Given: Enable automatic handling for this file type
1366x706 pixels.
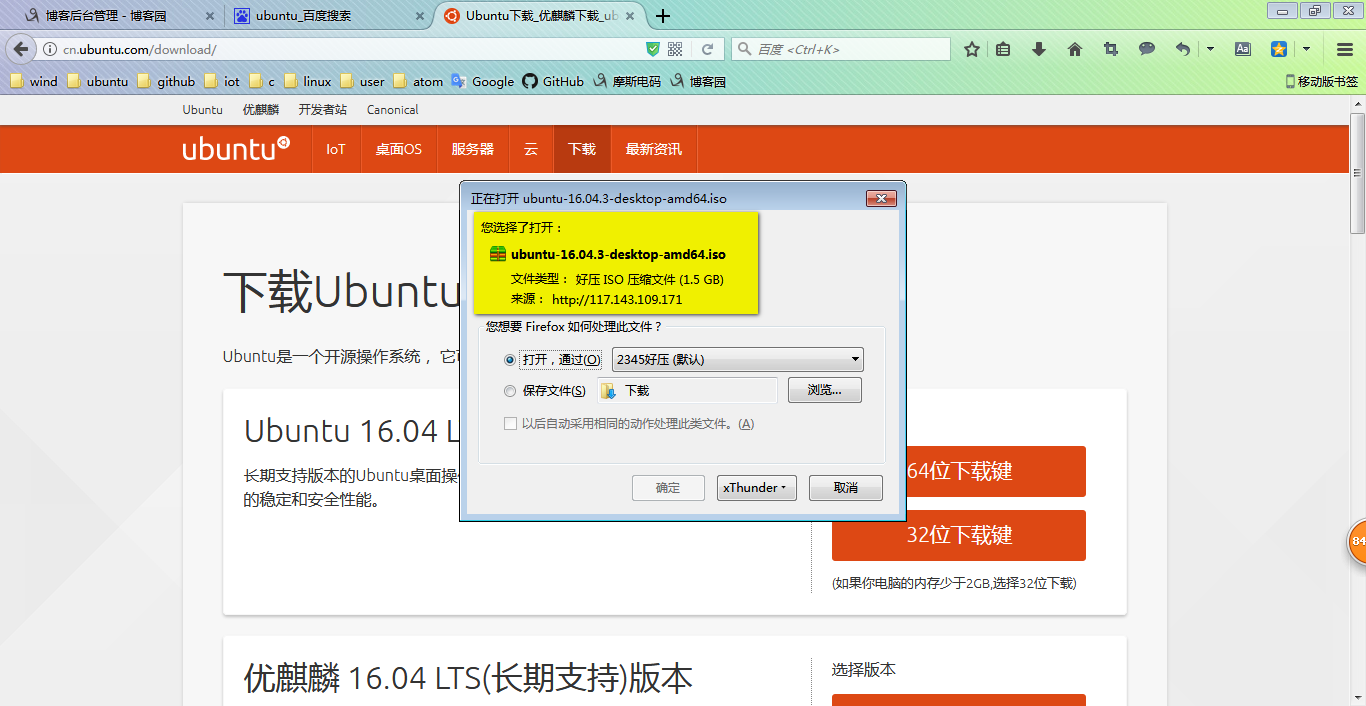Looking at the screenshot, I should pos(511,423).
